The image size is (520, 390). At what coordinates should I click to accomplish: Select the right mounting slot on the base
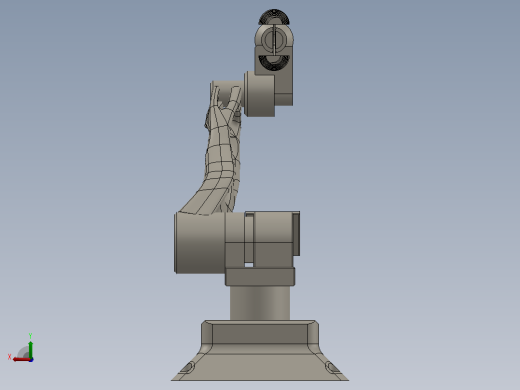(332, 368)
